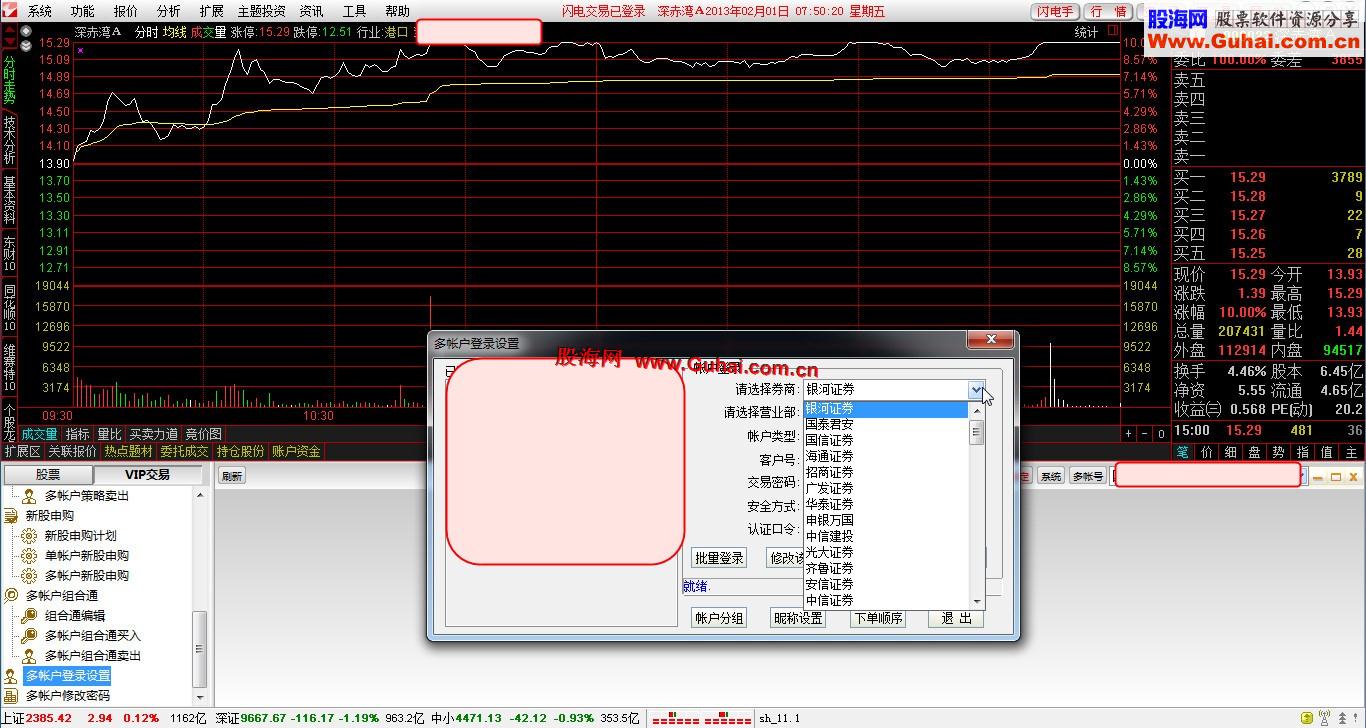This screenshot has width=1366, height=728.
Task: Select 组合通编辑 in the tree
Action: click(x=75, y=616)
